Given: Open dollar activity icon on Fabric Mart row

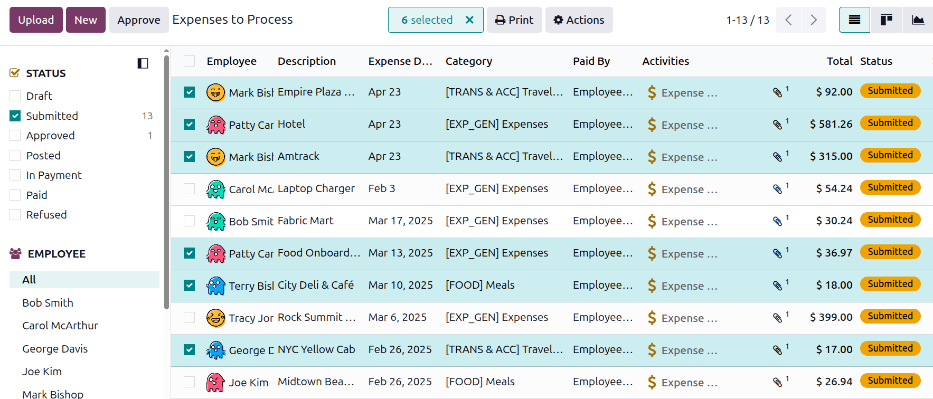Looking at the screenshot, I should tap(652, 221).
